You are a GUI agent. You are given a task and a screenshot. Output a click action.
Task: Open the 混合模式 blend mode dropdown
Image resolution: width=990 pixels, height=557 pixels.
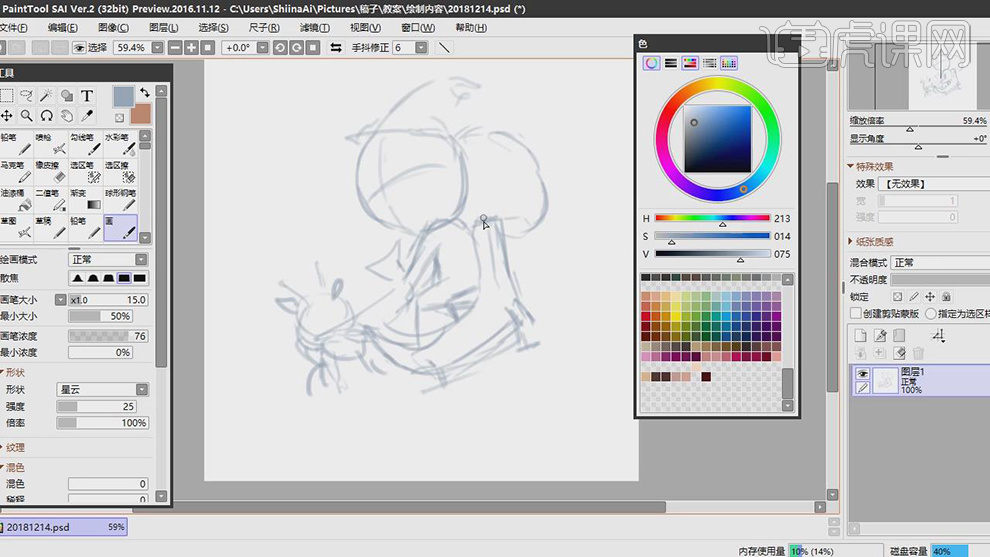tap(941, 263)
